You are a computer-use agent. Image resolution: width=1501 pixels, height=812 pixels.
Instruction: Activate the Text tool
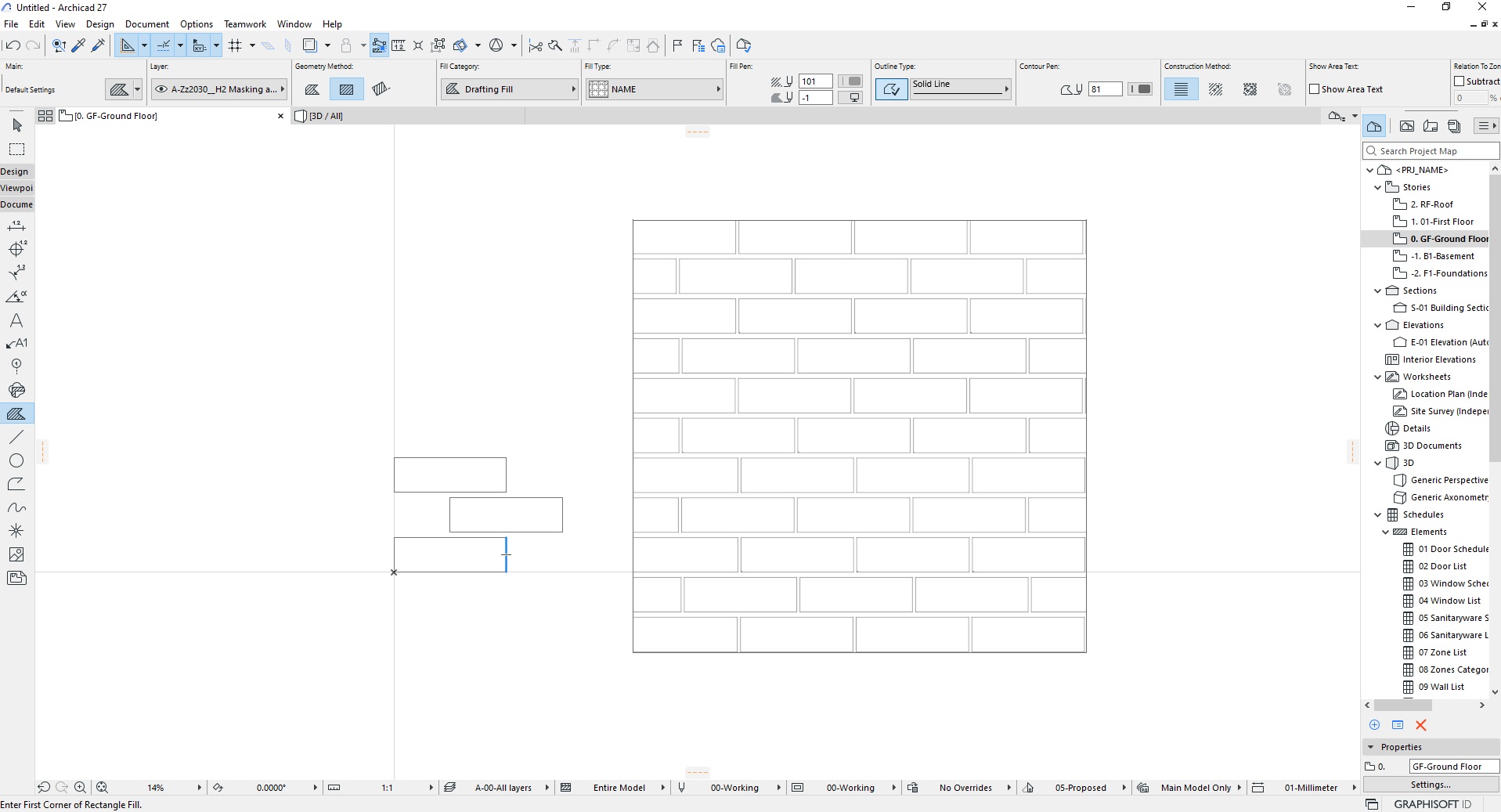(x=17, y=322)
